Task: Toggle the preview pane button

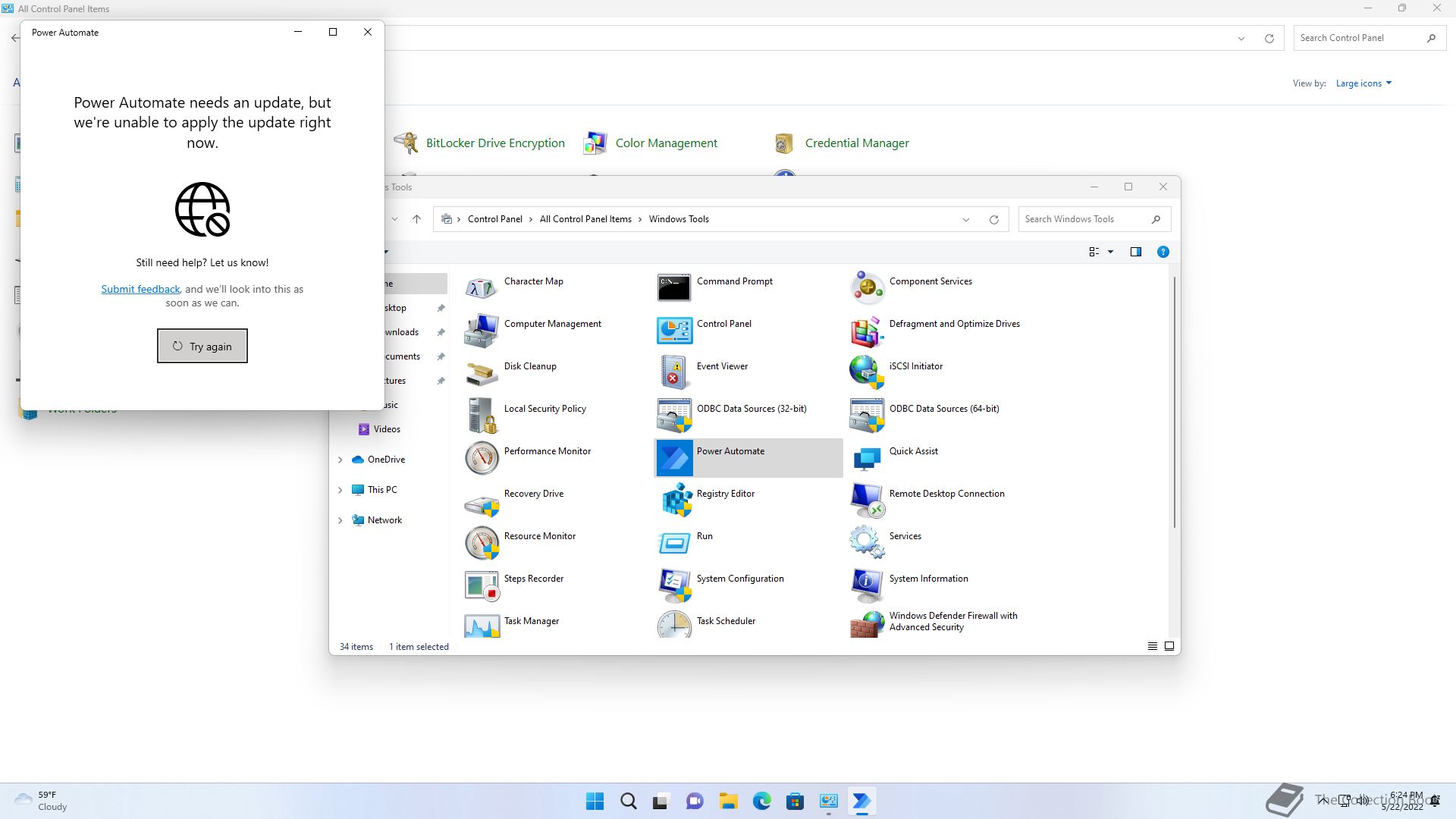Action: point(1135,252)
